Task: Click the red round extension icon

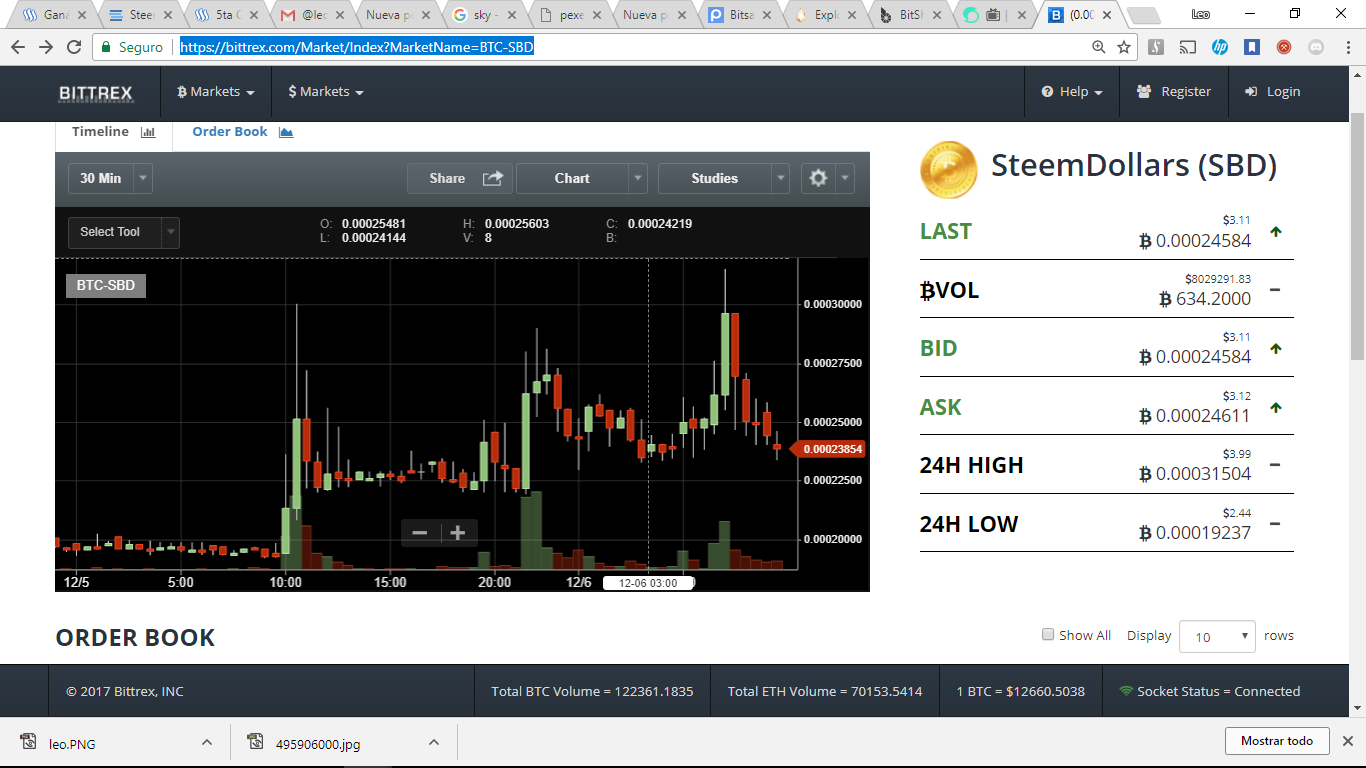Action: [1284, 47]
